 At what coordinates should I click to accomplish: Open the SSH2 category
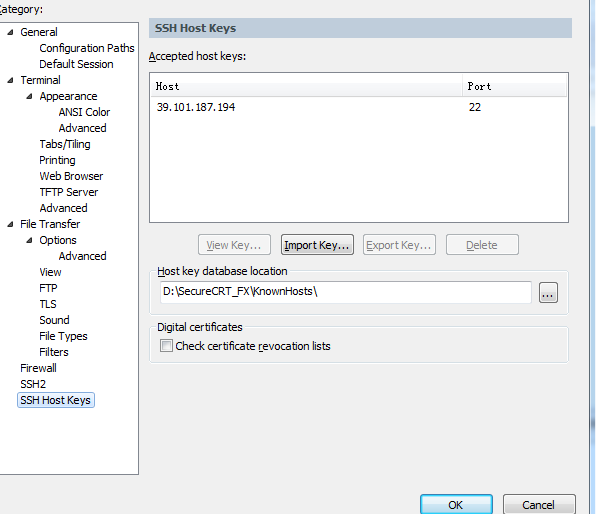coord(33,384)
